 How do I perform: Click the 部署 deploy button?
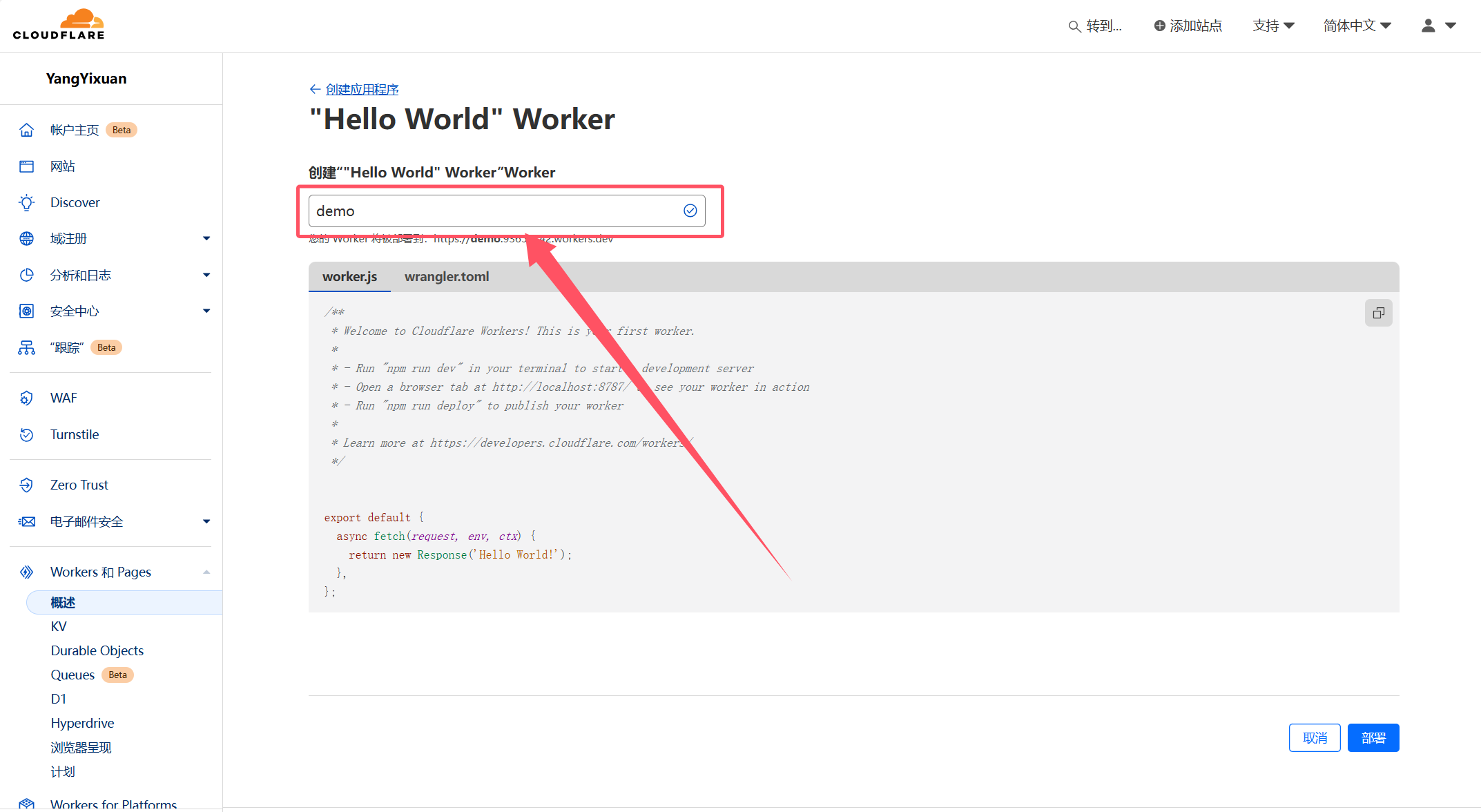pos(1373,737)
